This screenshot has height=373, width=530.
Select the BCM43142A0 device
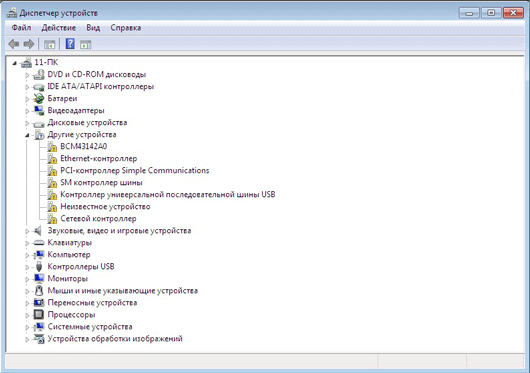[83, 146]
